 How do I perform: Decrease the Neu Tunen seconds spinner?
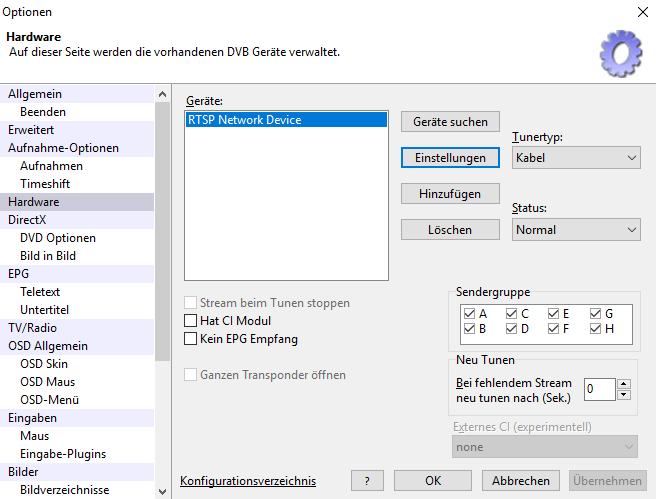click(624, 395)
